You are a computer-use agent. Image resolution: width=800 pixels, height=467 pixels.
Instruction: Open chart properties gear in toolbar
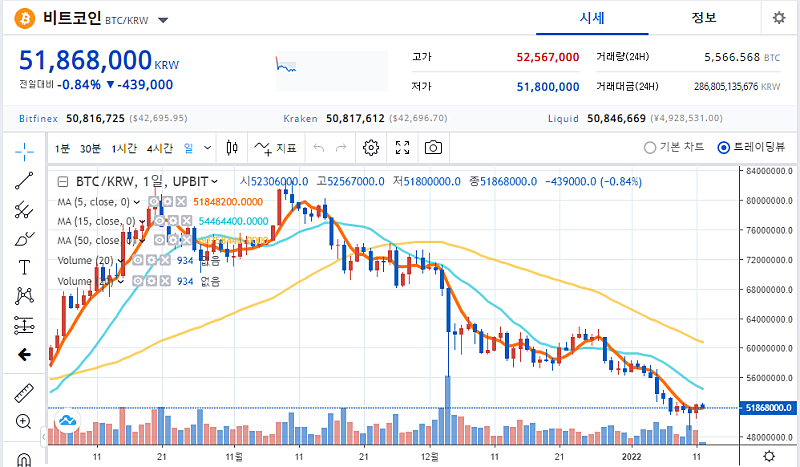[371, 148]
